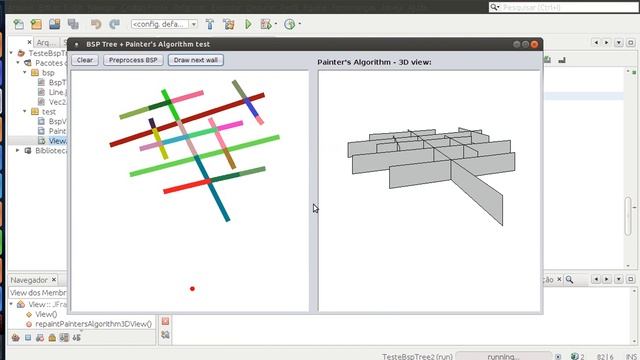640x360 pixels.
Task: Toggle the inherited members filter icon in Navigator
Action: [16, 338]
